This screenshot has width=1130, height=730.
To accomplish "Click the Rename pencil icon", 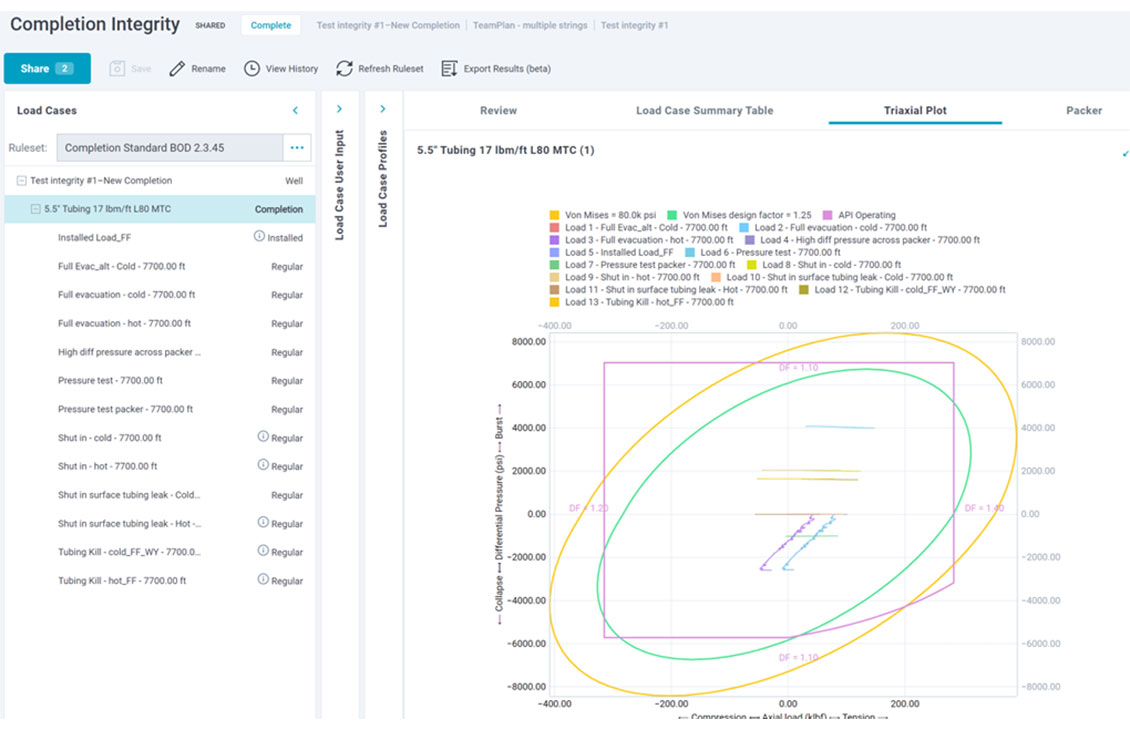I will pos(177,69).
